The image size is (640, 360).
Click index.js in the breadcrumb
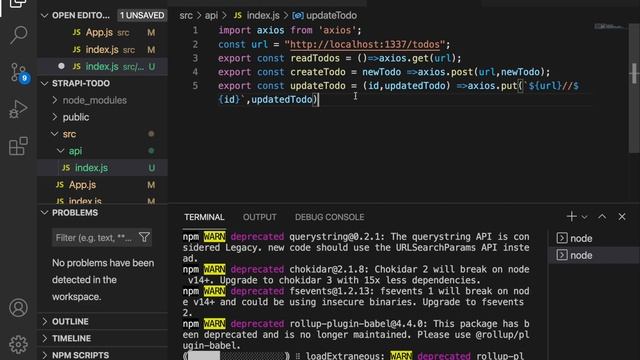click(263, 16)
